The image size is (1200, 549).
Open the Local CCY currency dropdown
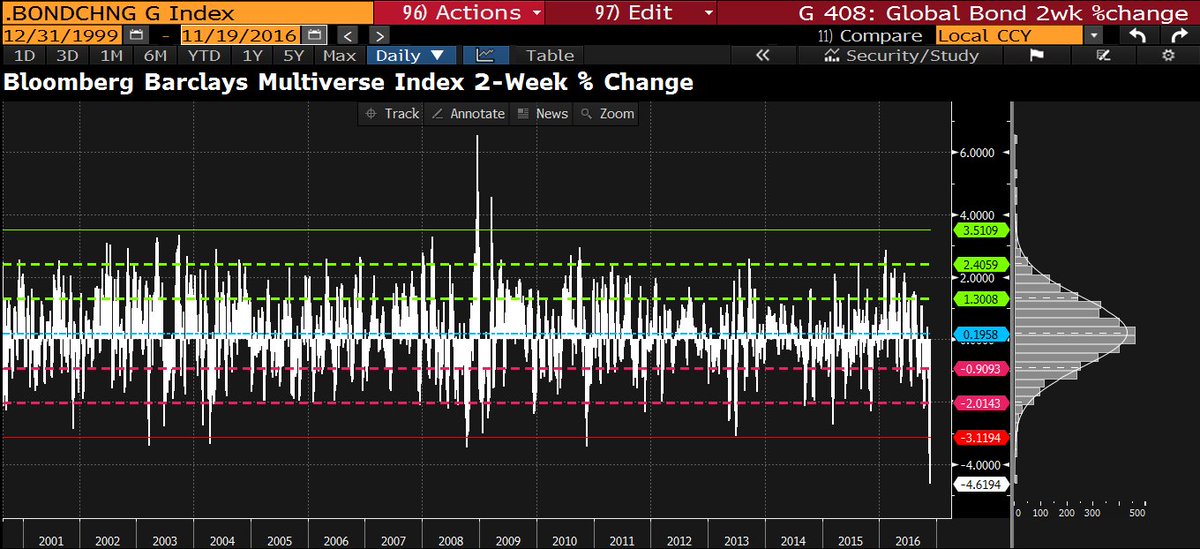tap(1010, 36)
